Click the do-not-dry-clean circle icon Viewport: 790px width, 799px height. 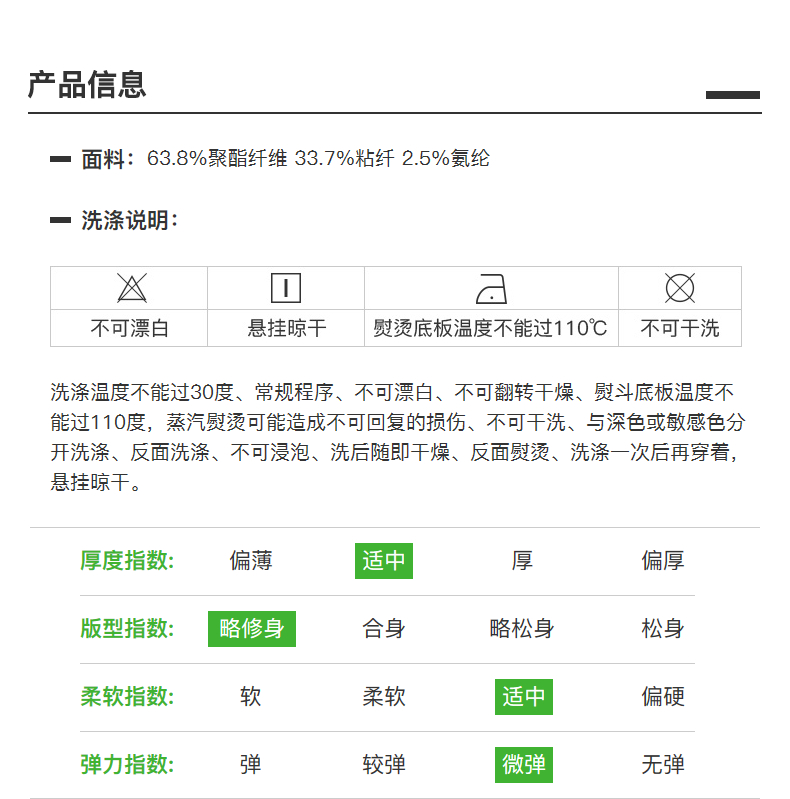coord(680,289)
